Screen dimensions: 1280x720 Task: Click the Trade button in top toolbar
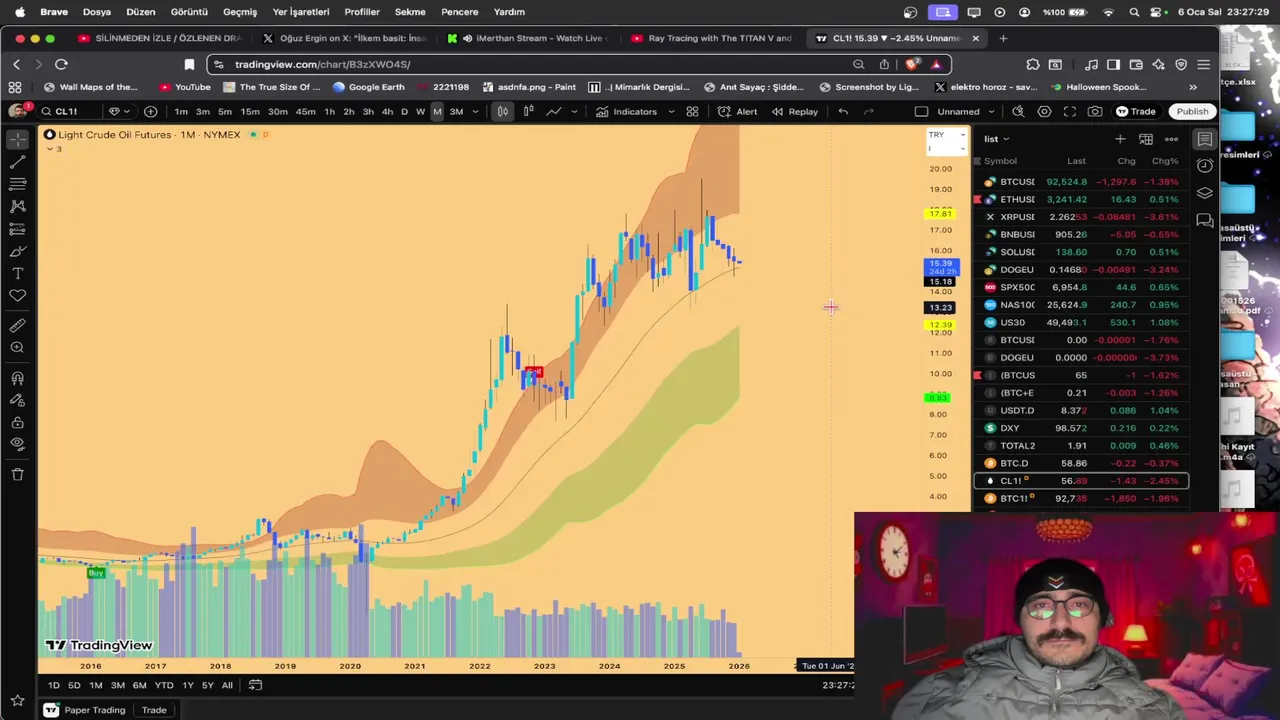click(x=1136, y=111)
